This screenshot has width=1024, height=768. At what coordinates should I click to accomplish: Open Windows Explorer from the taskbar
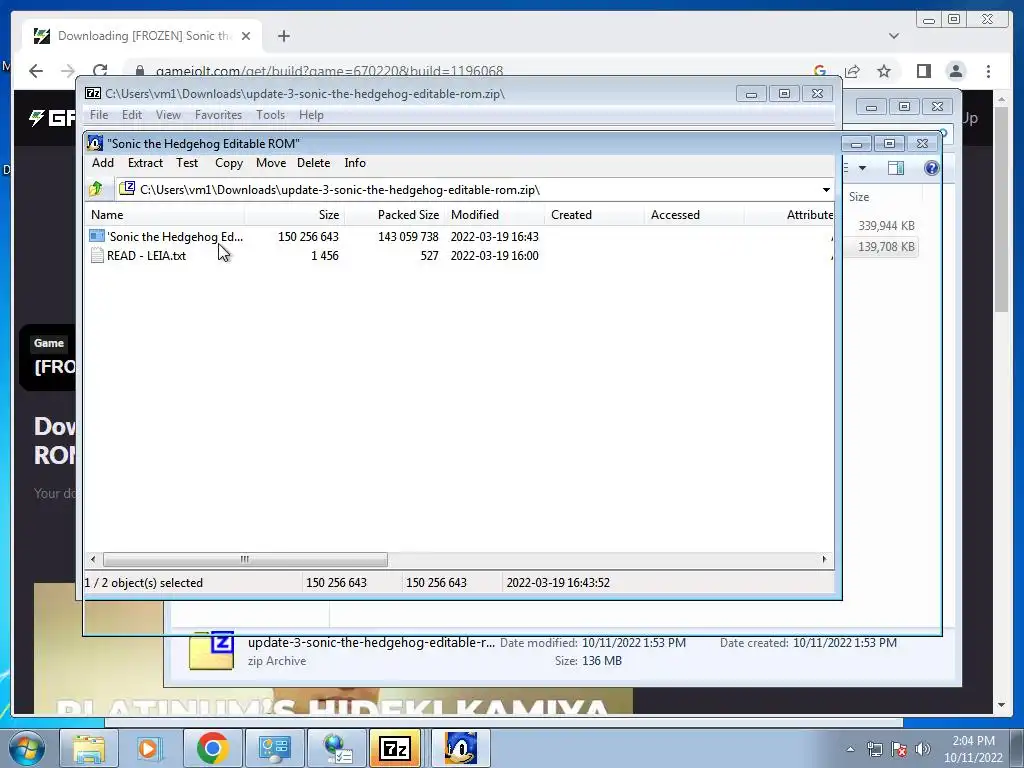point(89,748)
